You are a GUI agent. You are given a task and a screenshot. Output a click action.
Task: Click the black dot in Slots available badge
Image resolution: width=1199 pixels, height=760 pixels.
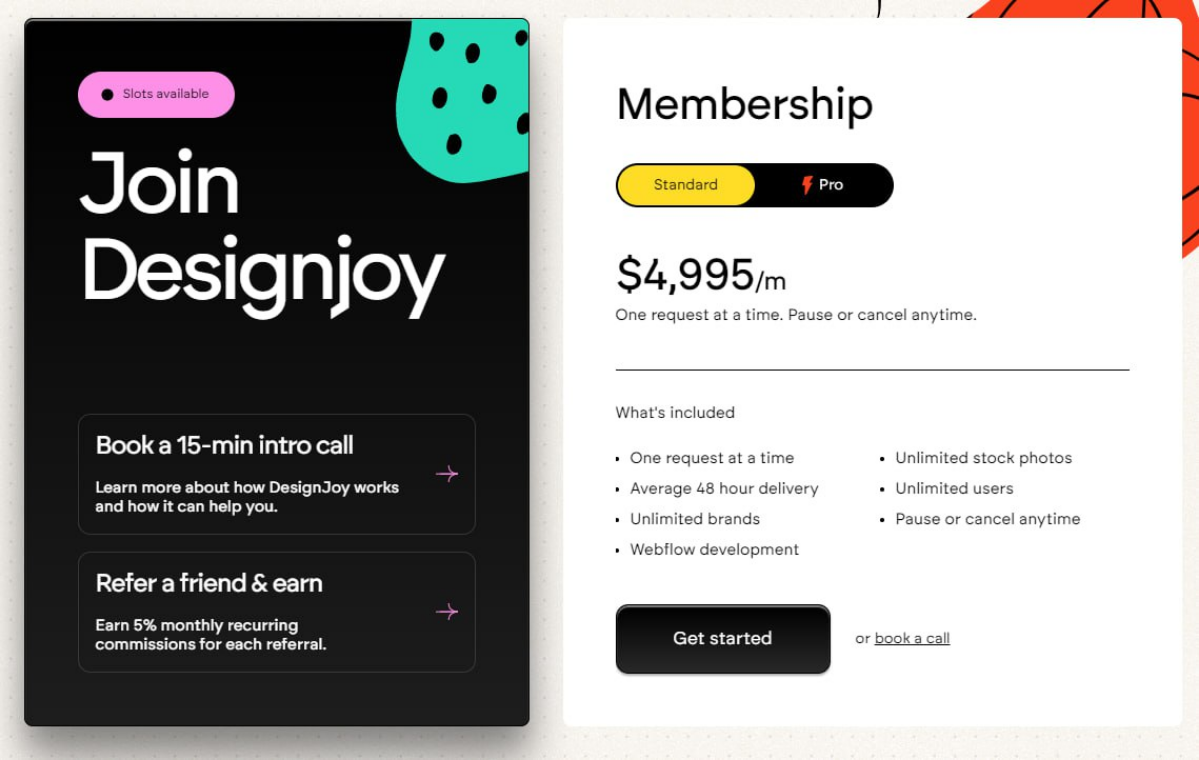(107, 95)
